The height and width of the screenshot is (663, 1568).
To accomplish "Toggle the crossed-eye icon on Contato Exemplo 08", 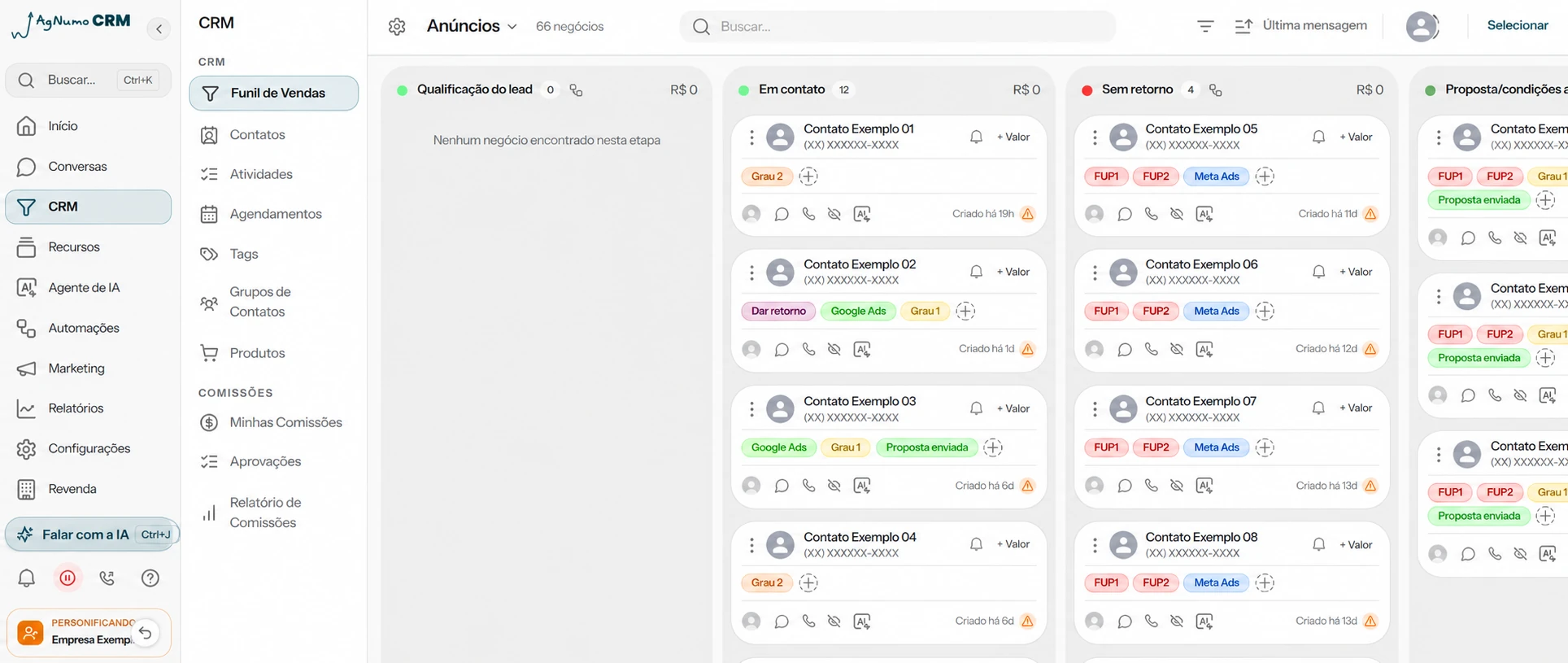I will pyautogui.click(x=1177, y=622).
